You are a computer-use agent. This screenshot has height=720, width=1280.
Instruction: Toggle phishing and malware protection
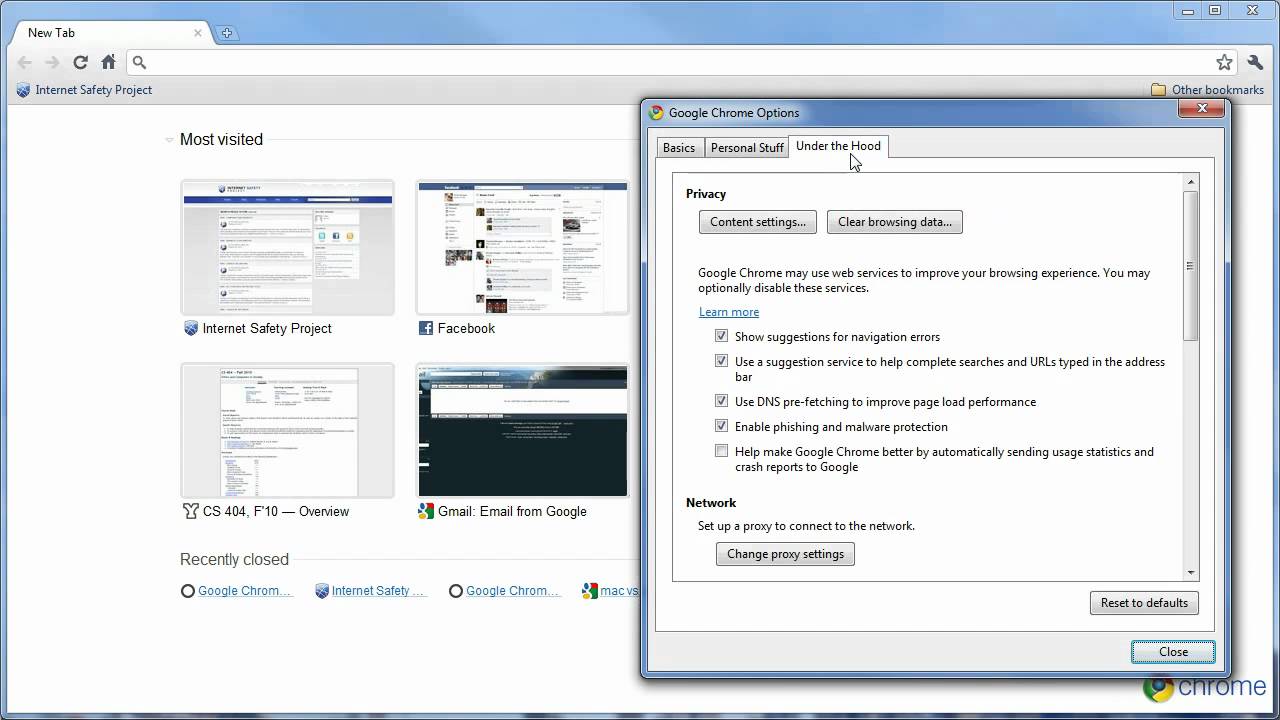pyautogui.click(x=721, y=426)
